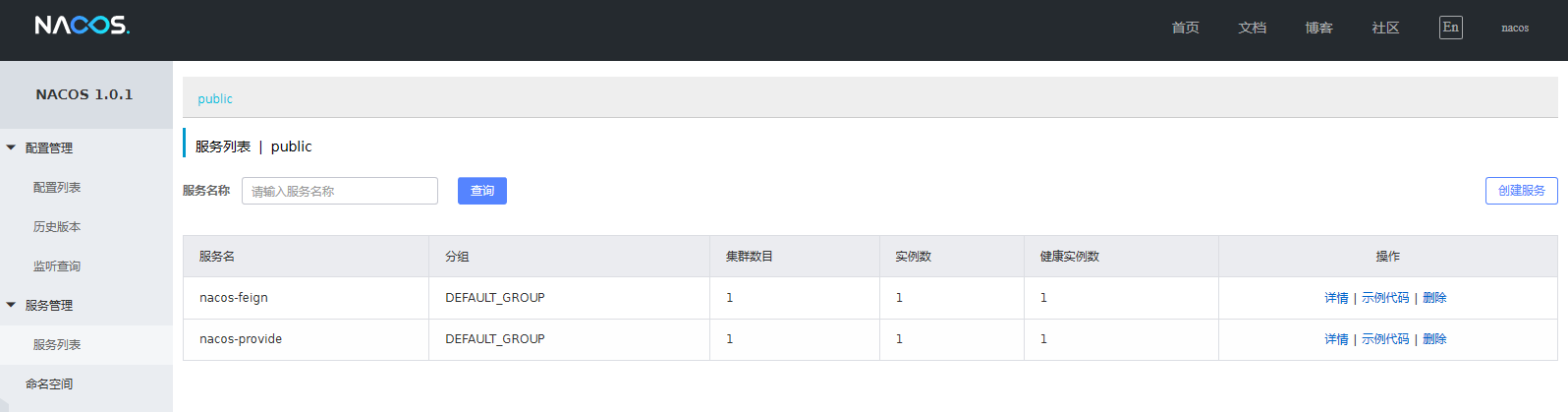This screenshot has width=1568, height=412.
Task: Go to 社区 in top navigation
Action: (1385, 29)
